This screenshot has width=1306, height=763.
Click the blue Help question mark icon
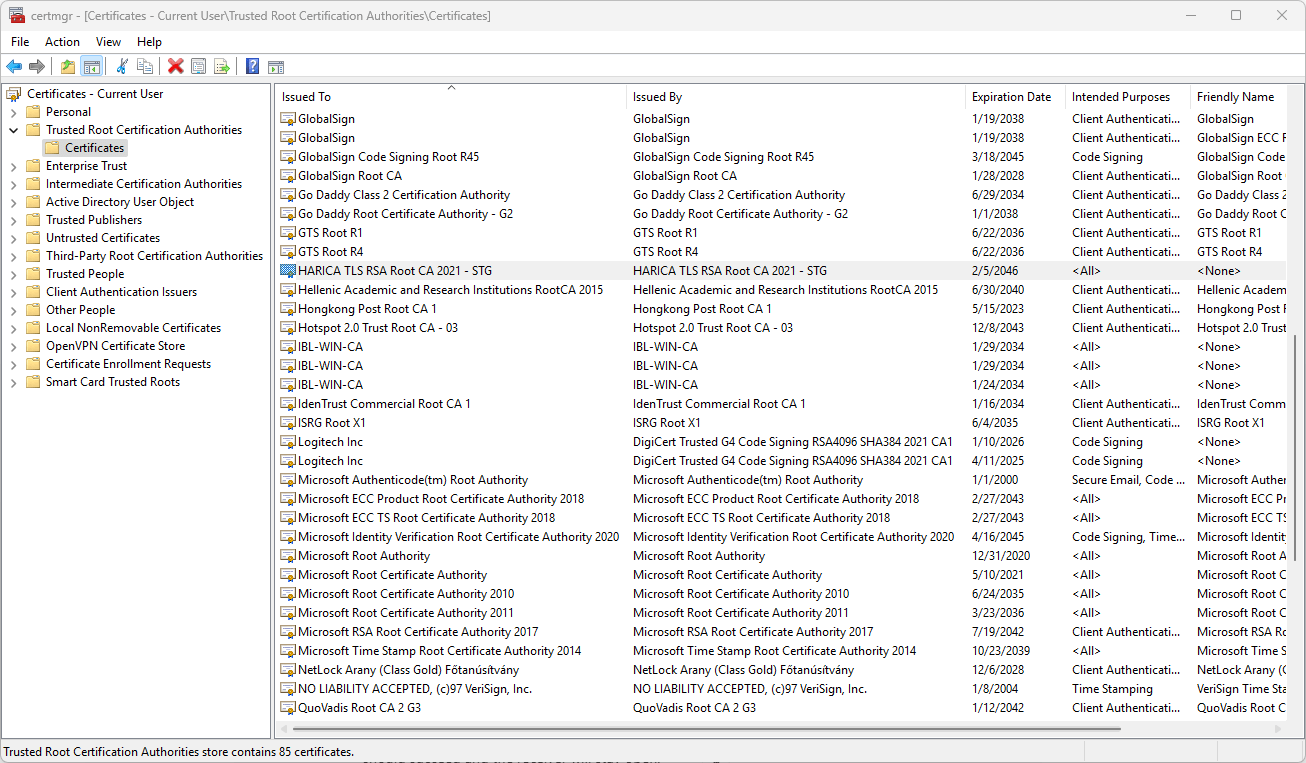tap(252, 66)
